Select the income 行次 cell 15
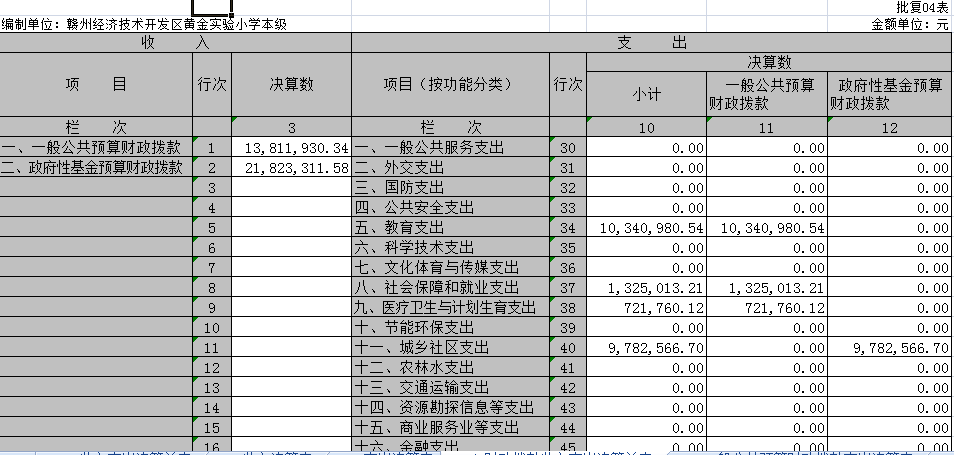954x455 pixels. tap(212, 427)
